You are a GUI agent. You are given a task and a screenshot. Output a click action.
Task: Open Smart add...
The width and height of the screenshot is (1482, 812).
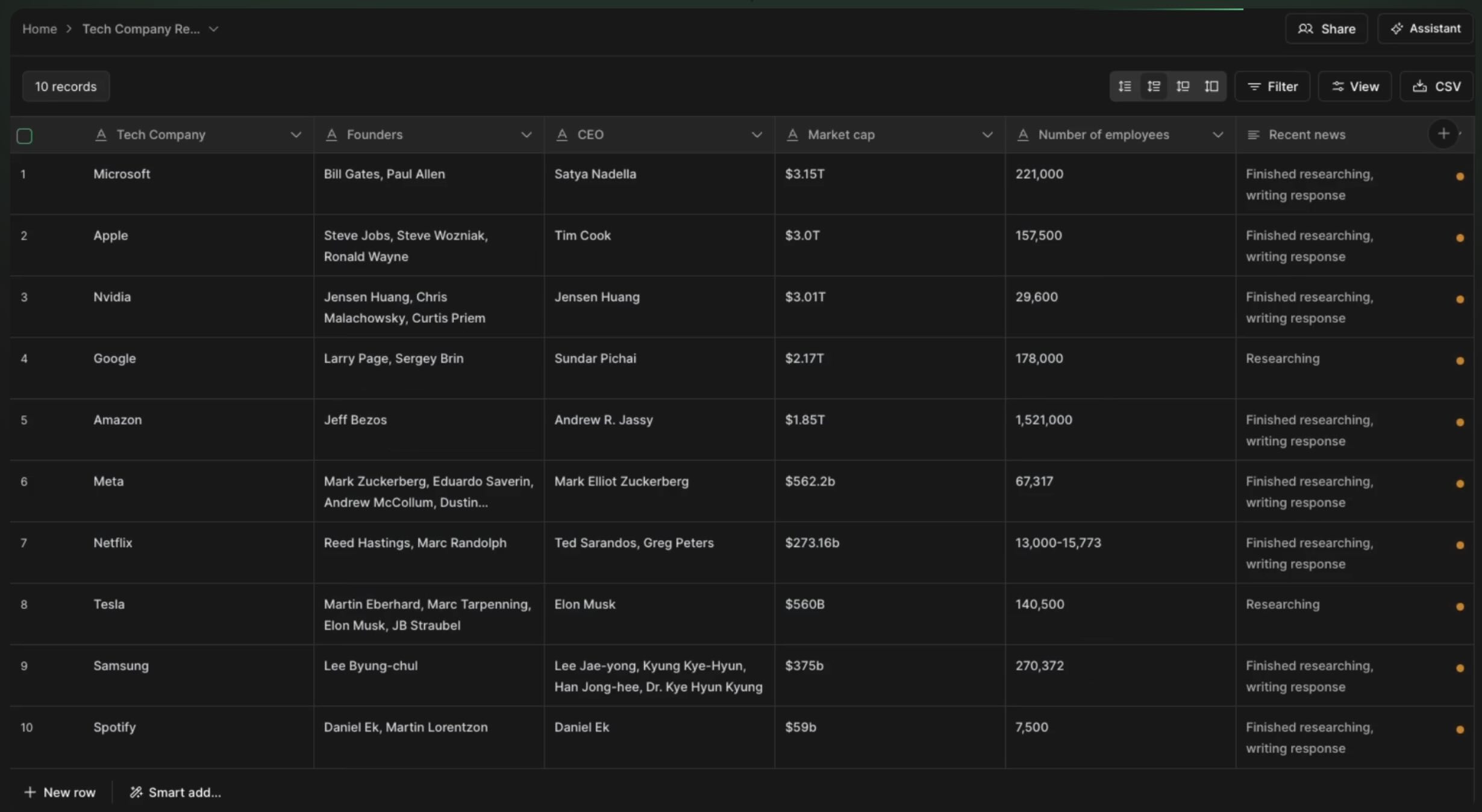175,793
